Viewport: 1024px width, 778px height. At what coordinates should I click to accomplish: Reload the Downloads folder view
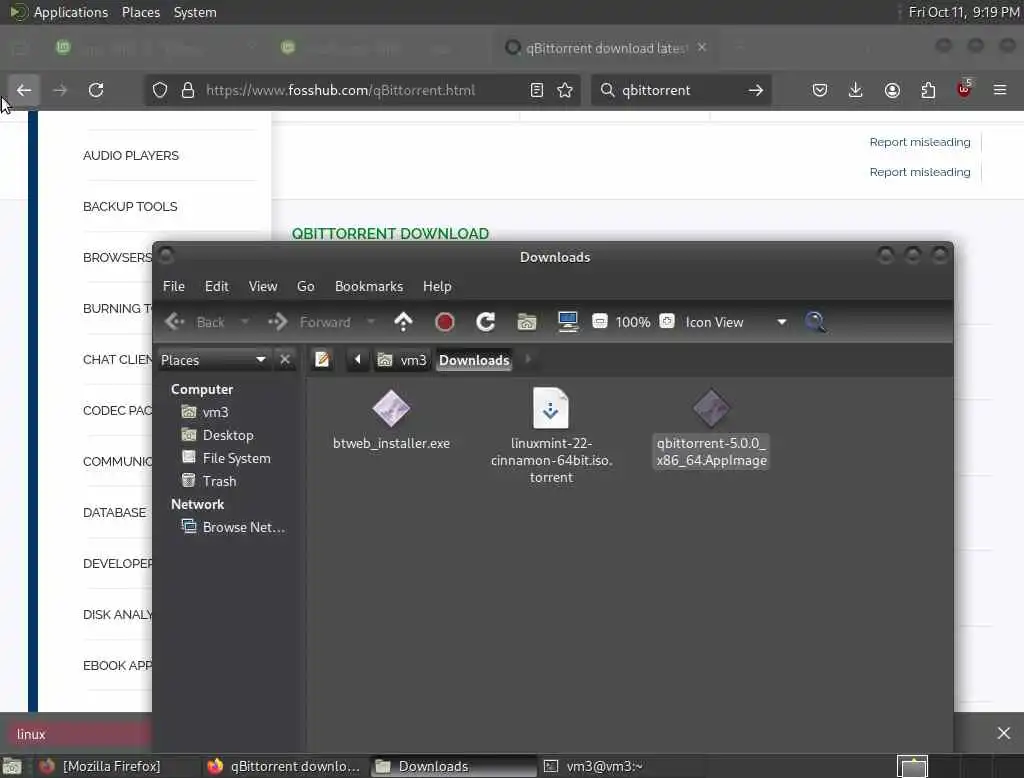coord(485,321)
